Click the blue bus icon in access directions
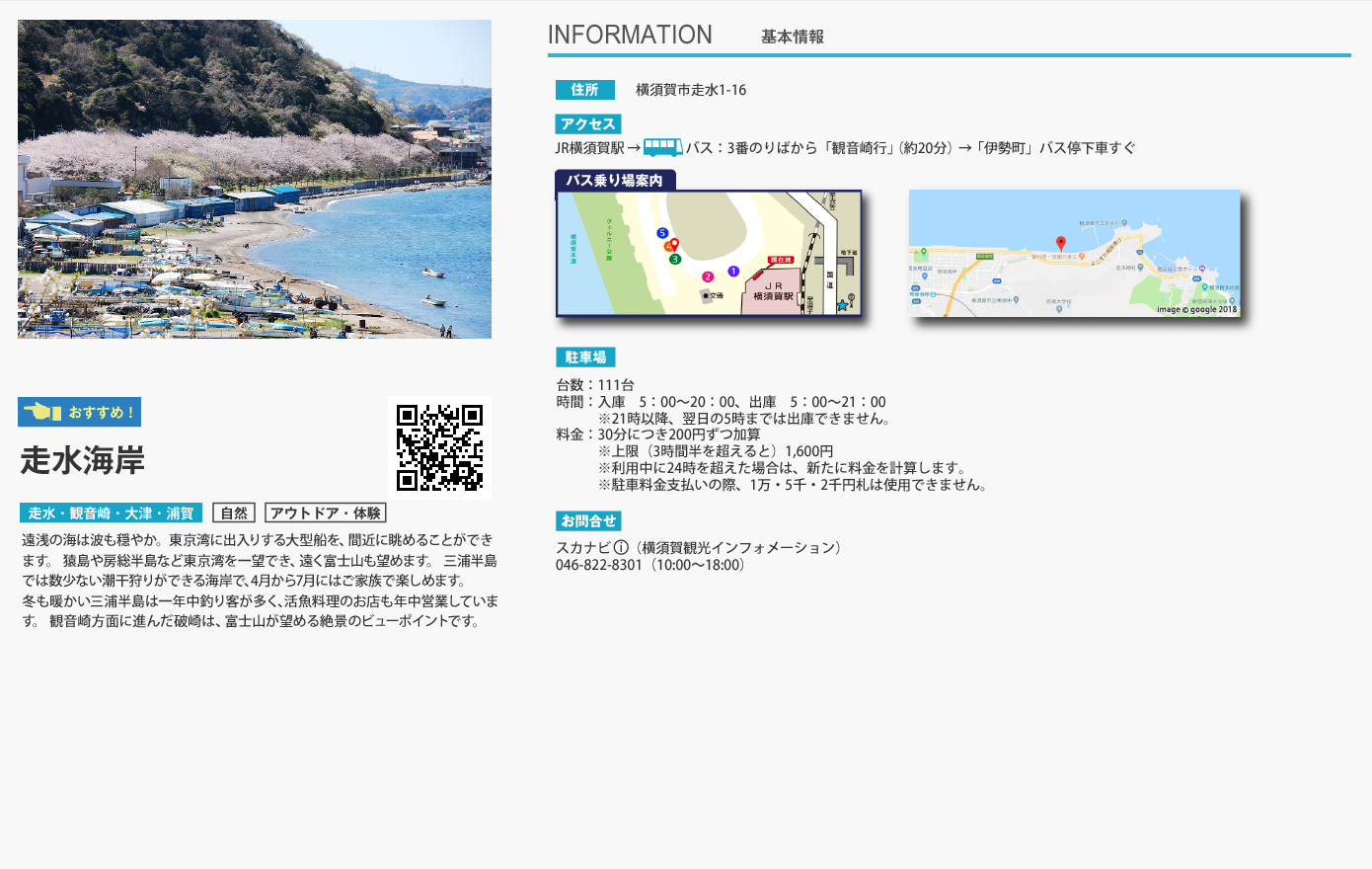 [x=662, y=148]
